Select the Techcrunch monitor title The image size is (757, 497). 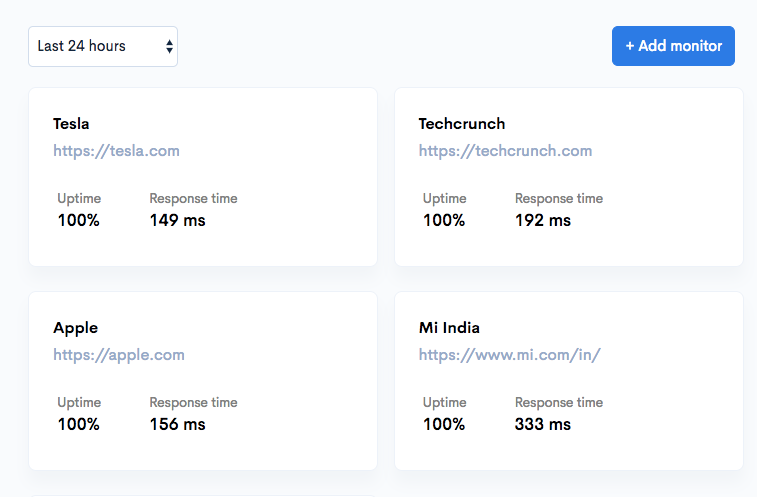tap(462, 124)
